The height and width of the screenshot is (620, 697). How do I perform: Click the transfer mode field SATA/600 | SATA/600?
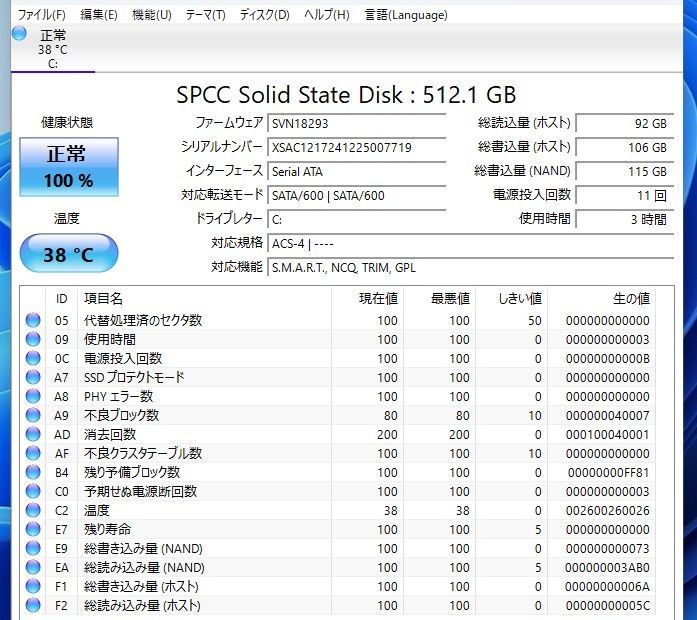pos(357,195)
